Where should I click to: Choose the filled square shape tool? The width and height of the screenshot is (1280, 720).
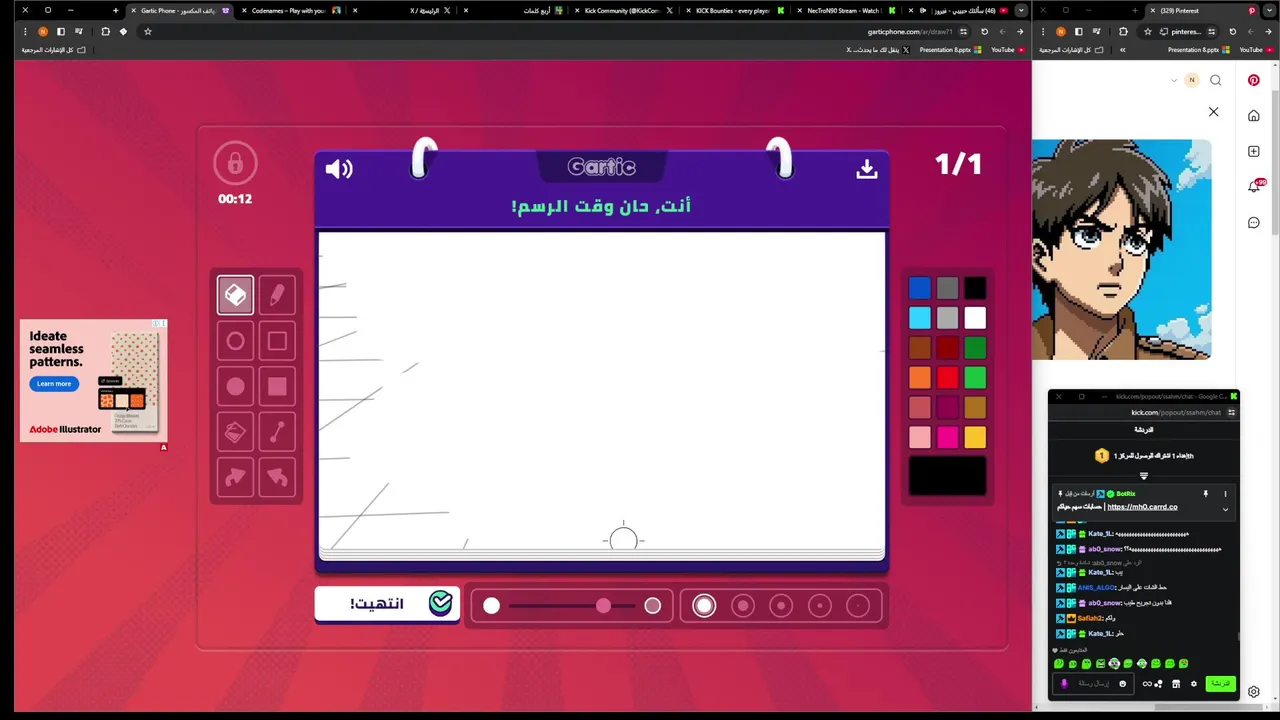point(278,387)
